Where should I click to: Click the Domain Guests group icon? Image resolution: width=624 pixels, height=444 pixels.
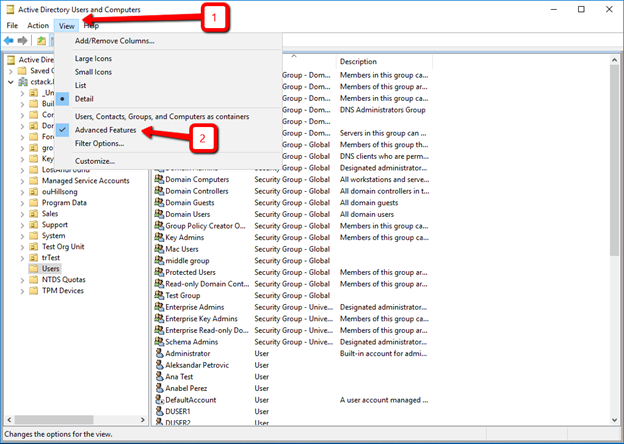[159, 202]
